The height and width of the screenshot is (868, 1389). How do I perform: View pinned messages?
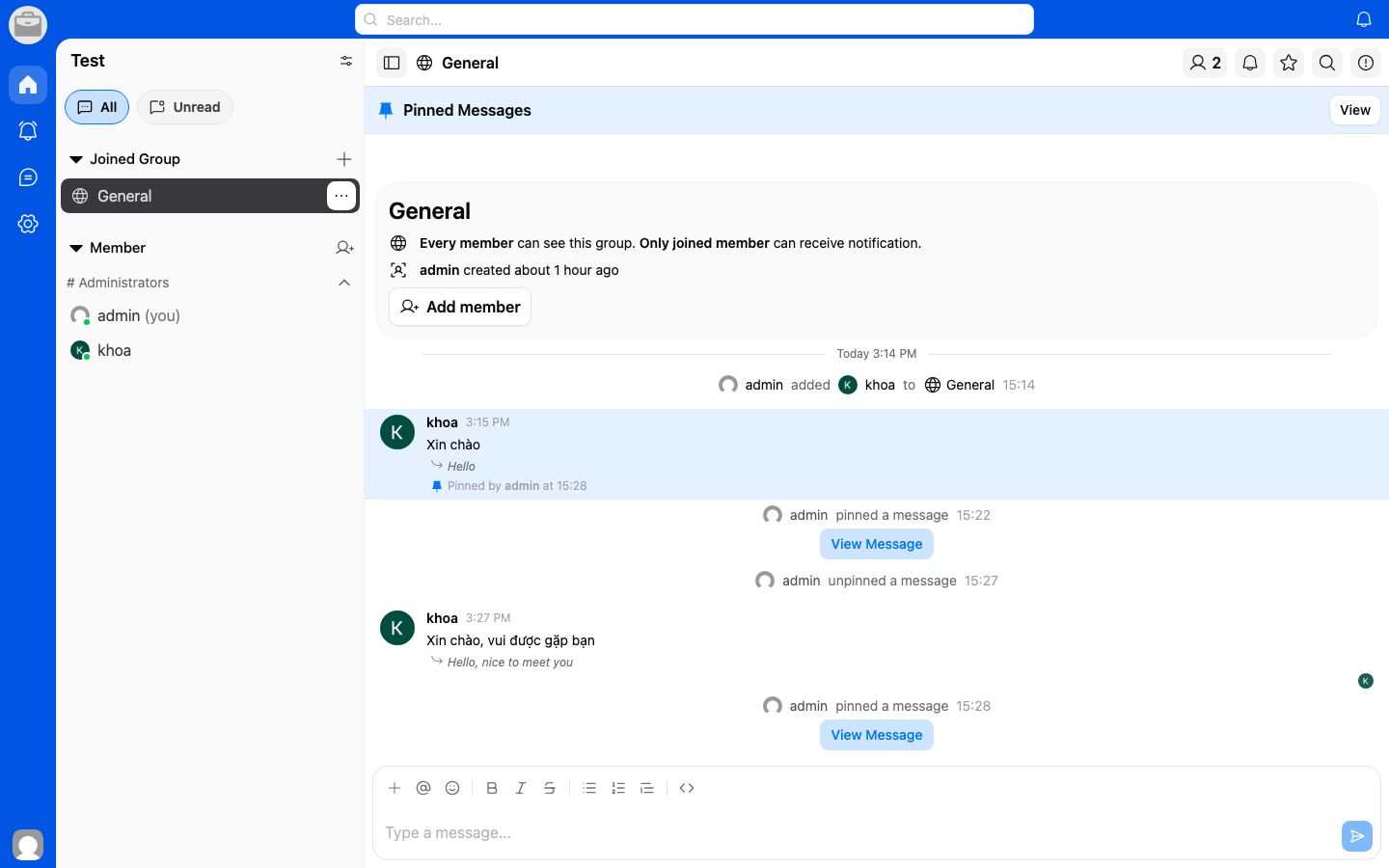point(1355,110)
